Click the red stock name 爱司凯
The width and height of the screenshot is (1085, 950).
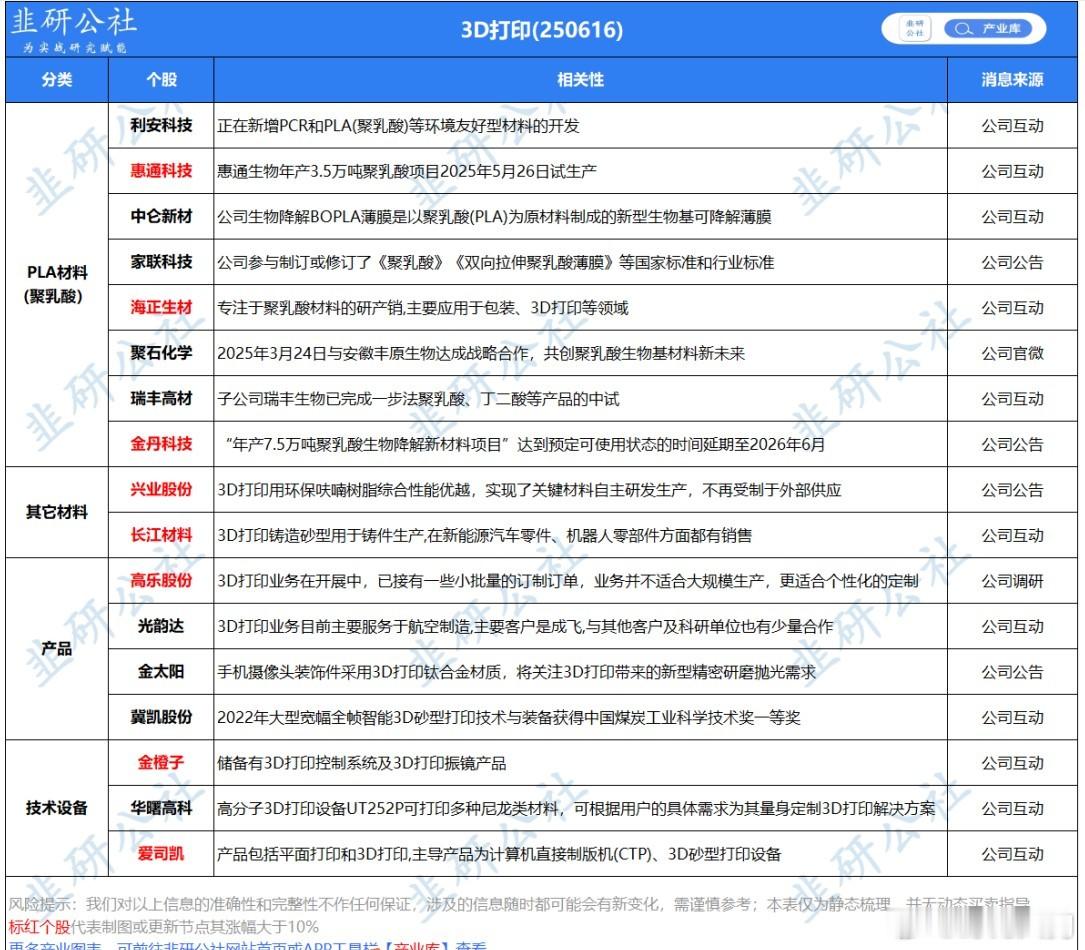pyautogui.click(x=161, y=854)
